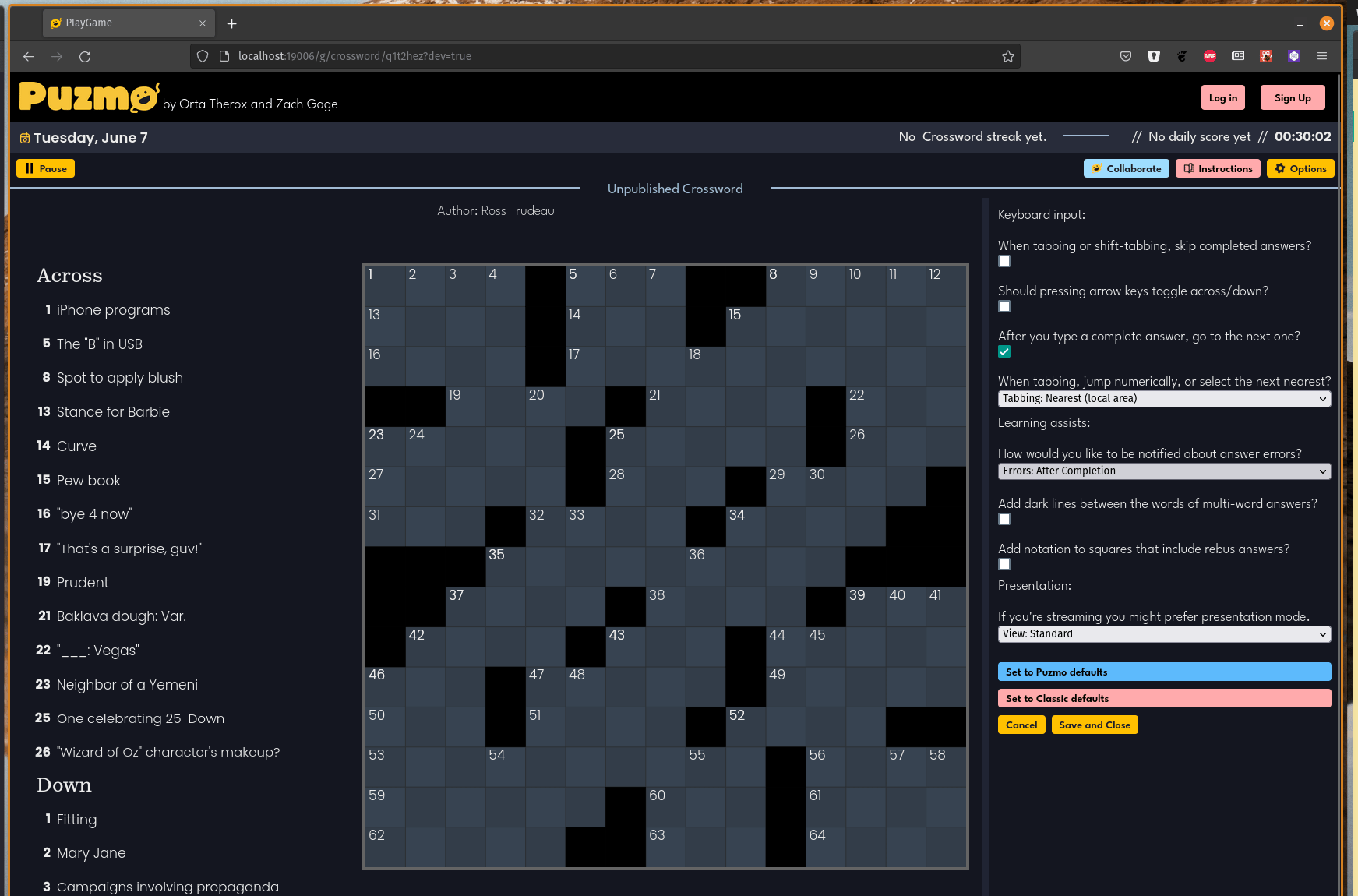Screen dimensions: 1358x896
Task: Open the View: Standard dropdown
Action: [1163, 634]
